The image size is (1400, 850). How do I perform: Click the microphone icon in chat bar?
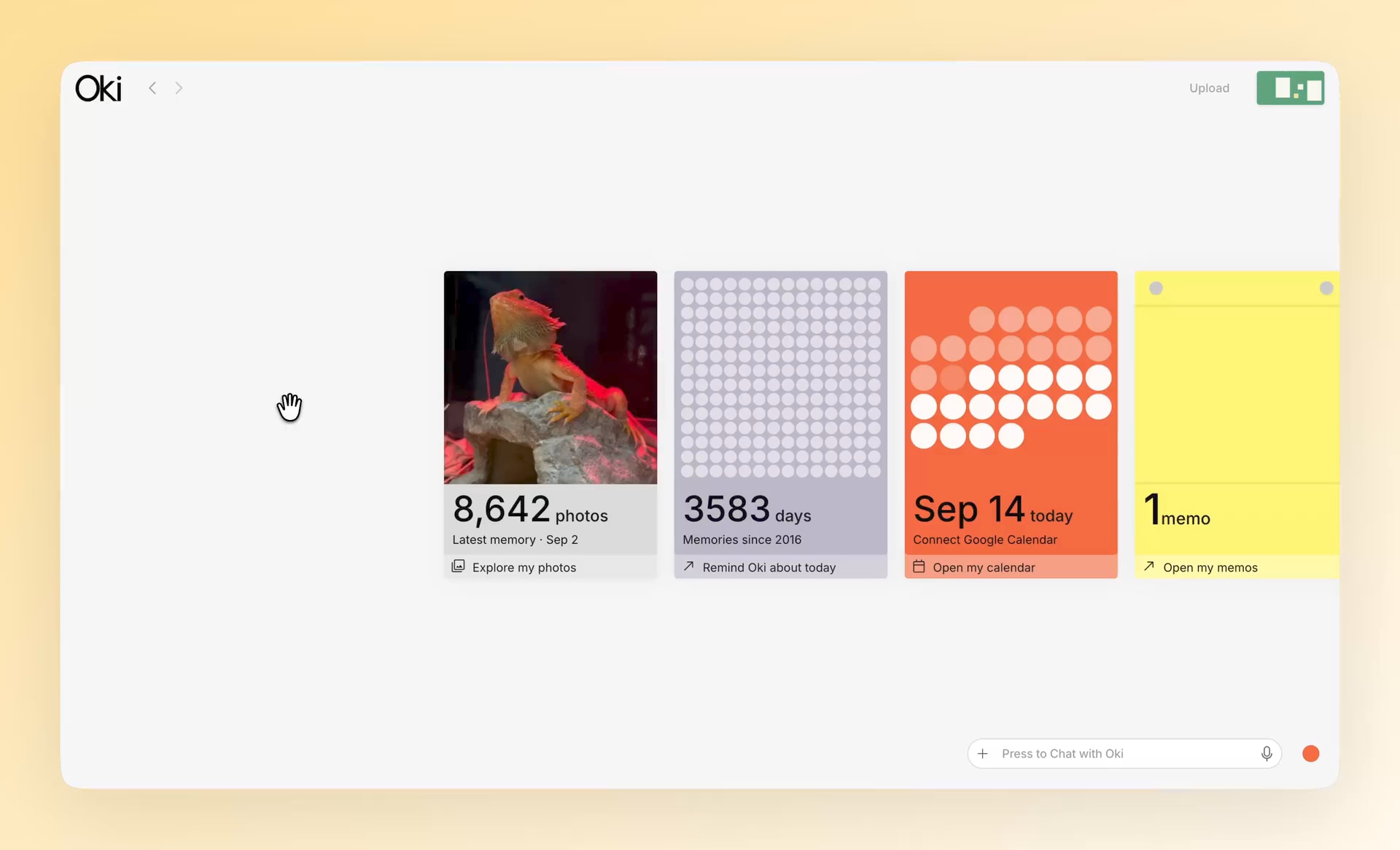point(1267,754)
